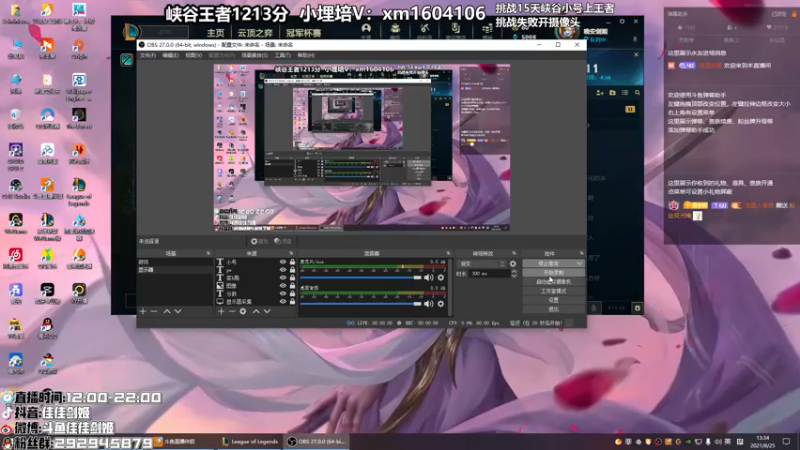
Task: Click League client notification bell
Action: (635, 39)
